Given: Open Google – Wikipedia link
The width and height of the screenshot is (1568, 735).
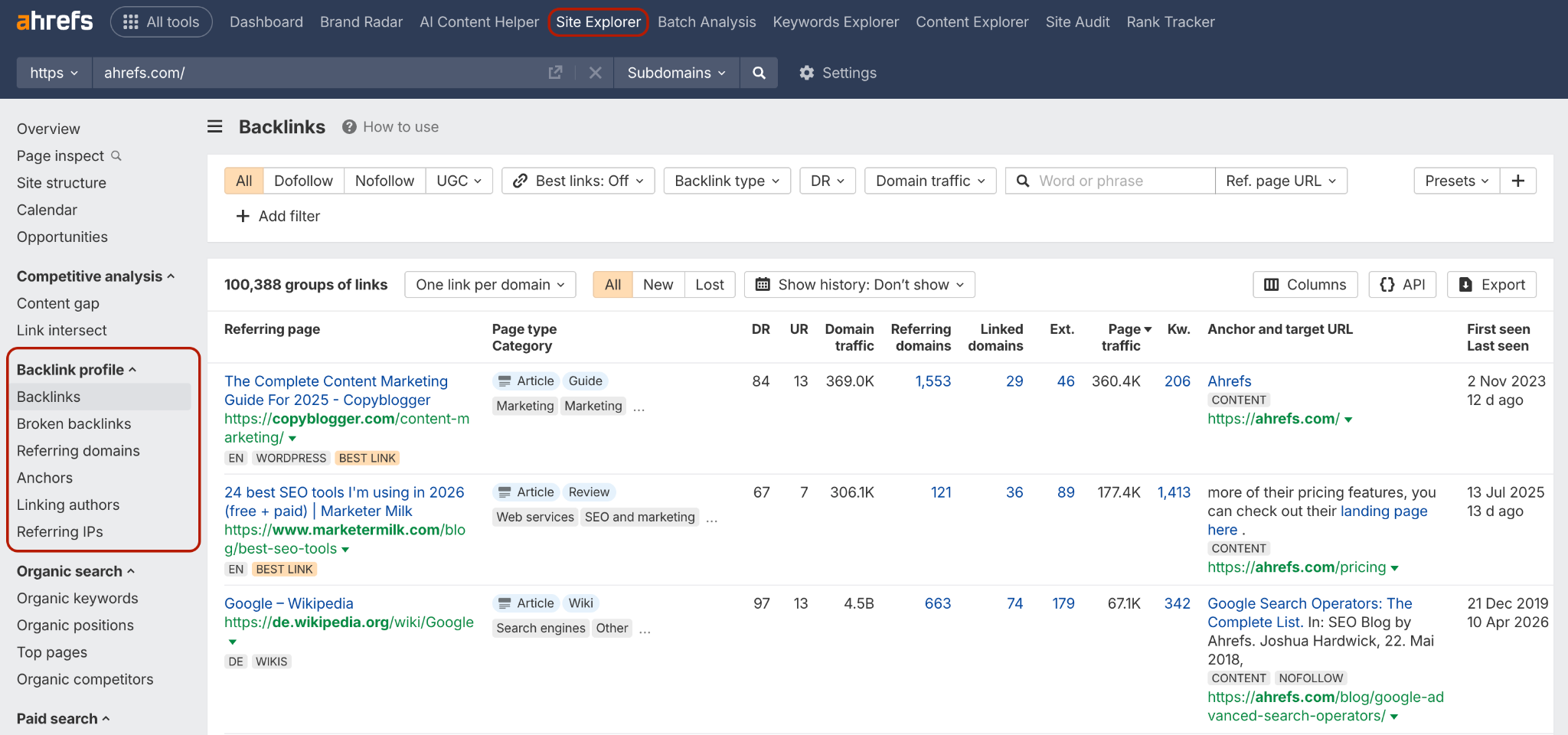Looking at the screenshot, I should (x=289, y=603).
